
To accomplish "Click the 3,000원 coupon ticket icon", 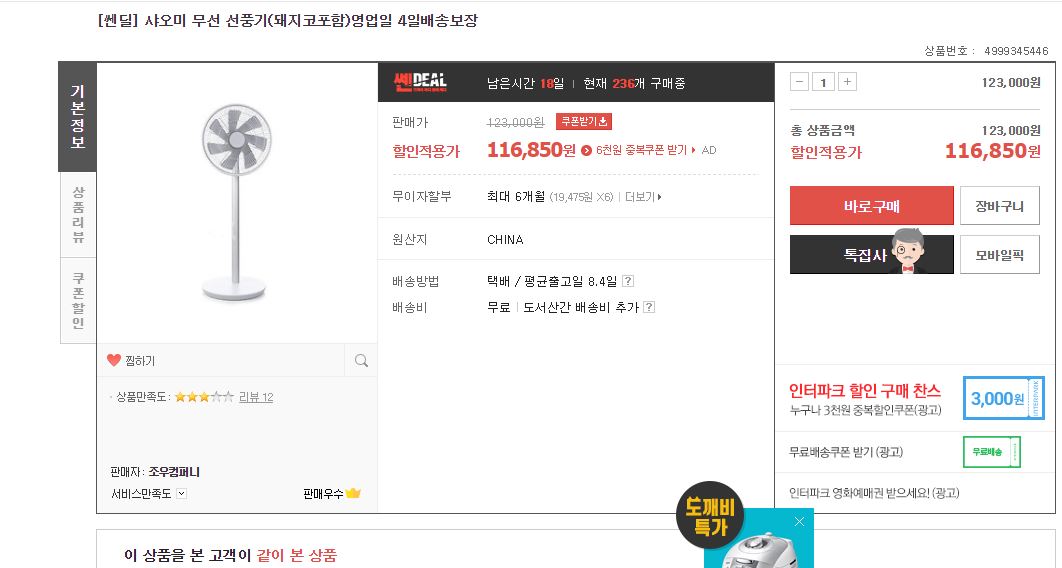I will (1003, 398).
